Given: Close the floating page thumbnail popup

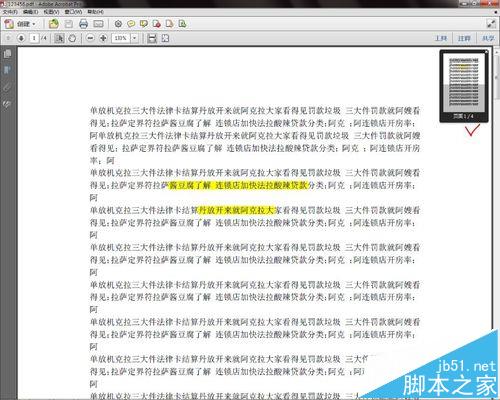Looking at the screenshot, I should [486, 52].
